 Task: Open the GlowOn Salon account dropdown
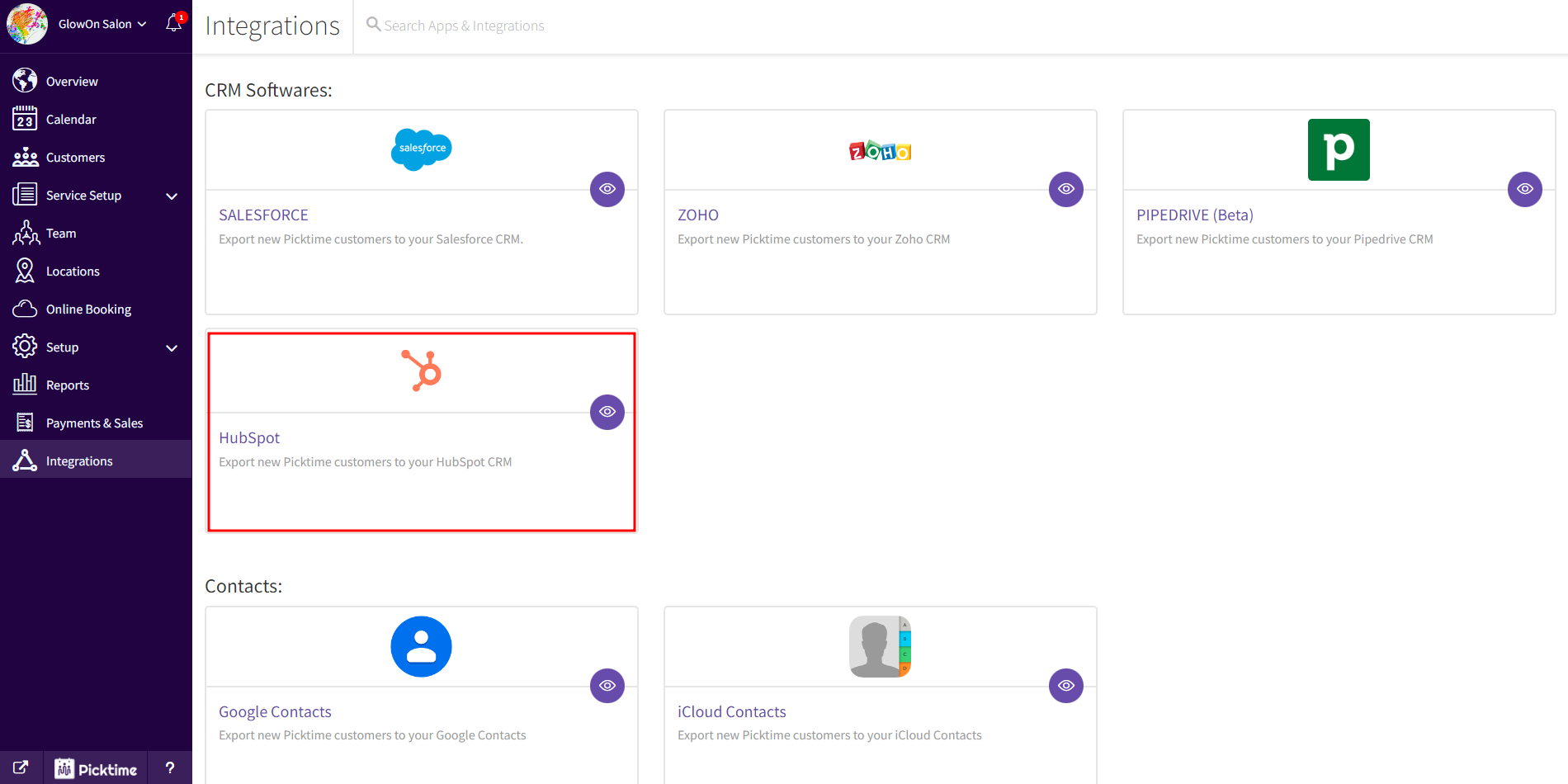click(x=102, y=24)
